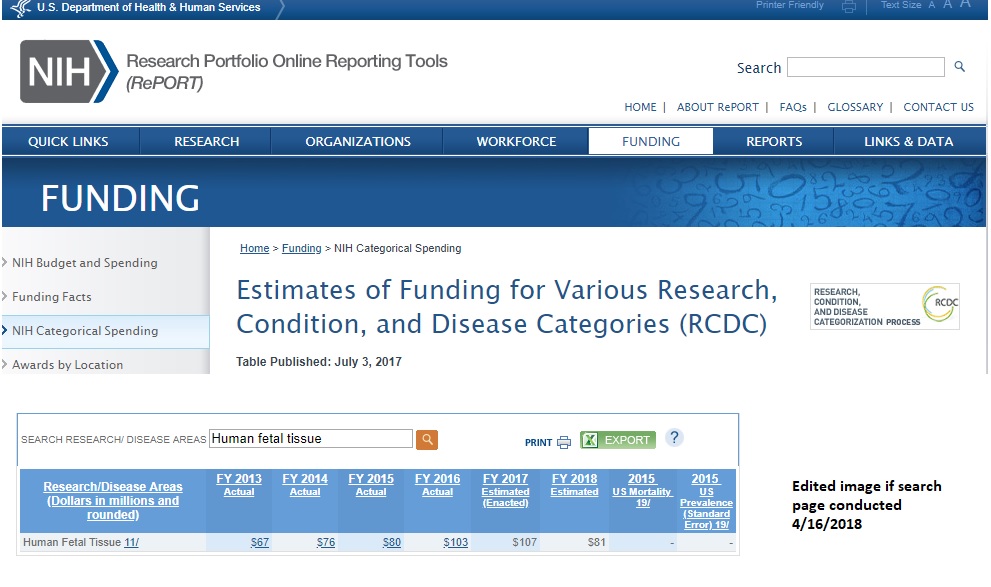991x587 pixels.
Task: Expand NIH Categorical Spending sidebar item
Action: pos(85,331)
